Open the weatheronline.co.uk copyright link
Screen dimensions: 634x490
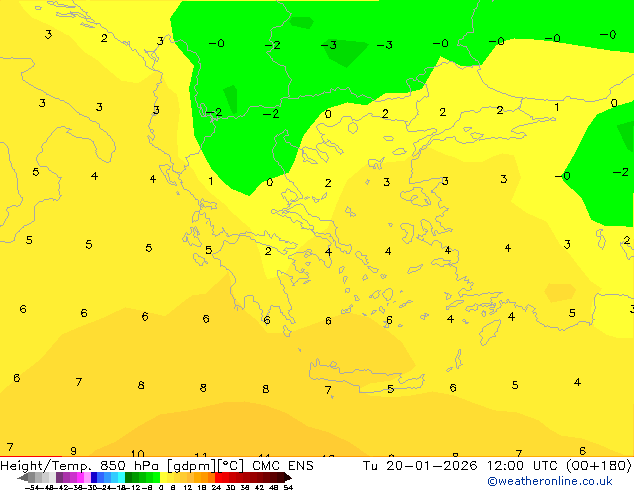pos(549,481)
